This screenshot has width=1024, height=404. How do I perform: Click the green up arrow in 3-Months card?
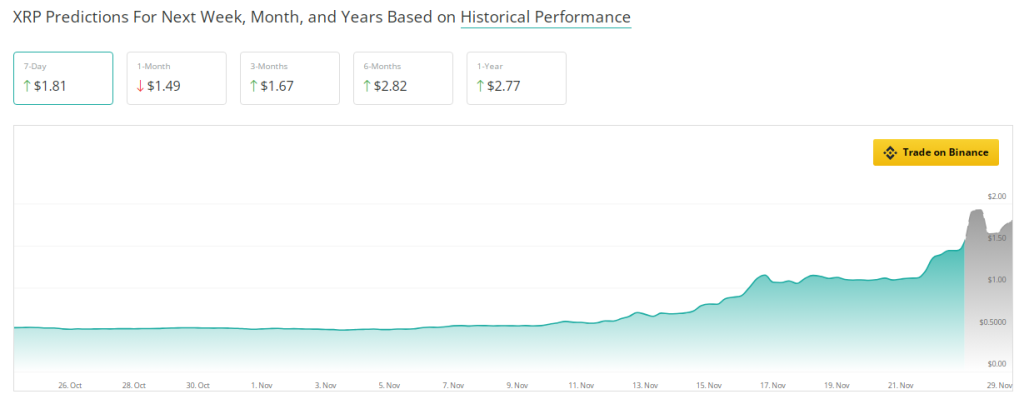(254, 86)
